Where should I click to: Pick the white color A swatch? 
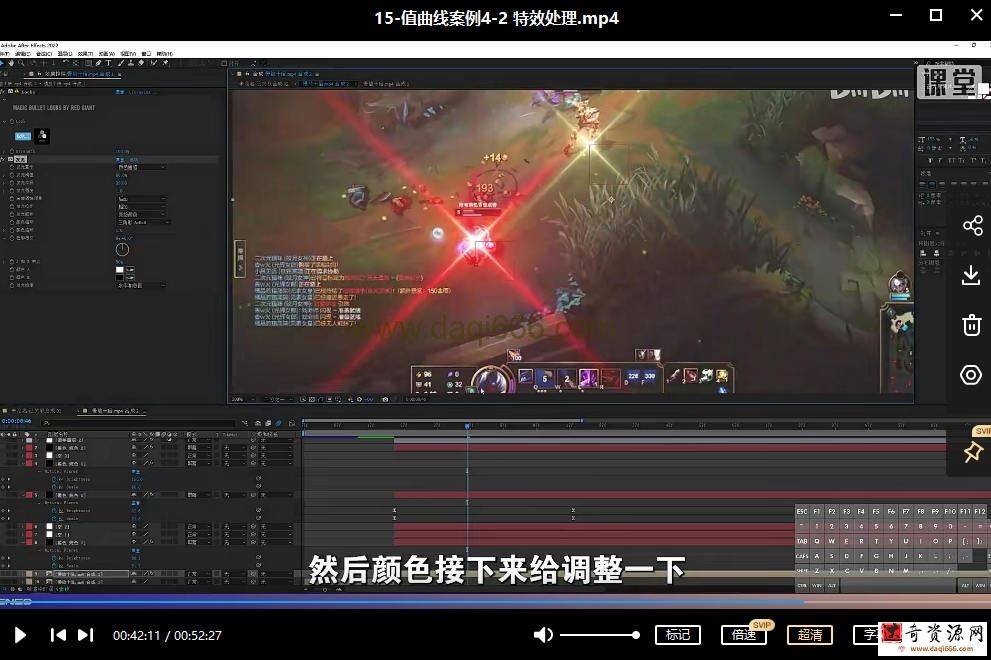click(119, 270)
